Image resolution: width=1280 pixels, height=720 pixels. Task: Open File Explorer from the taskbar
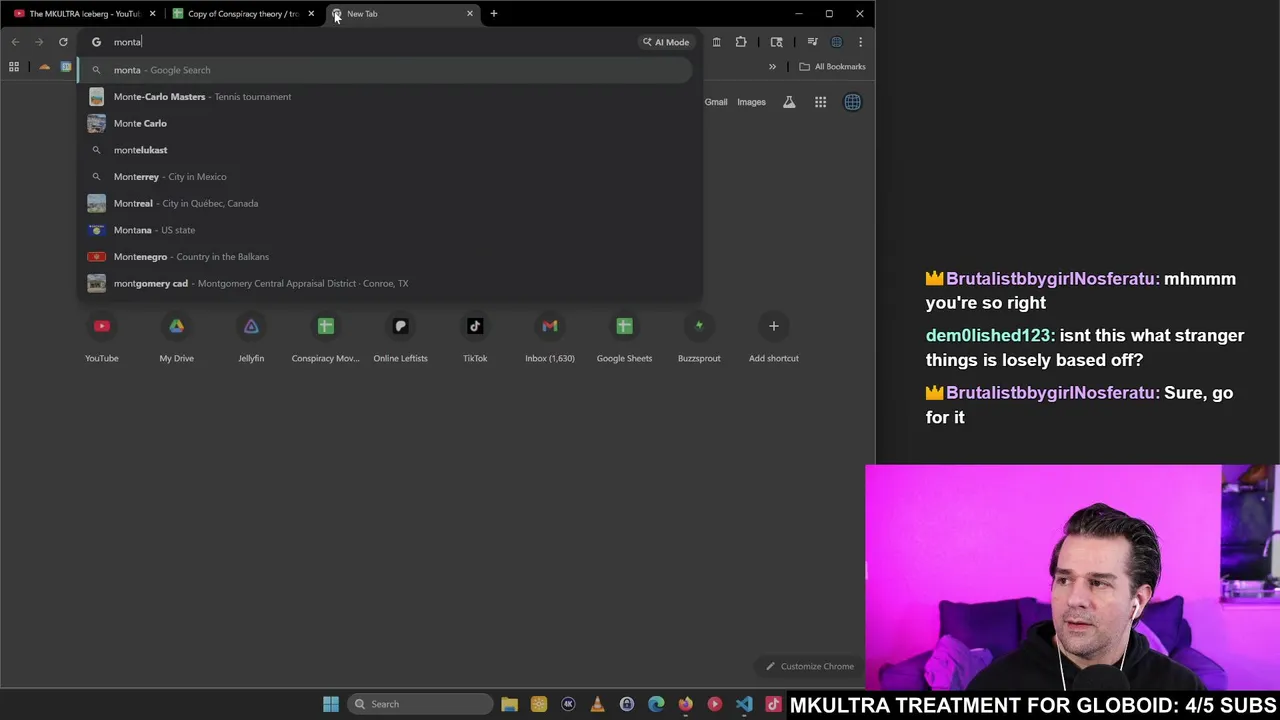tap(510, 704)
